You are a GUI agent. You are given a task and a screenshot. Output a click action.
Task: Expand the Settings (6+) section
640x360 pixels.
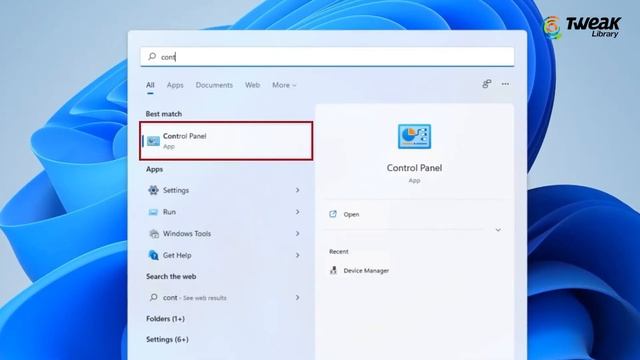pos(167,339)
